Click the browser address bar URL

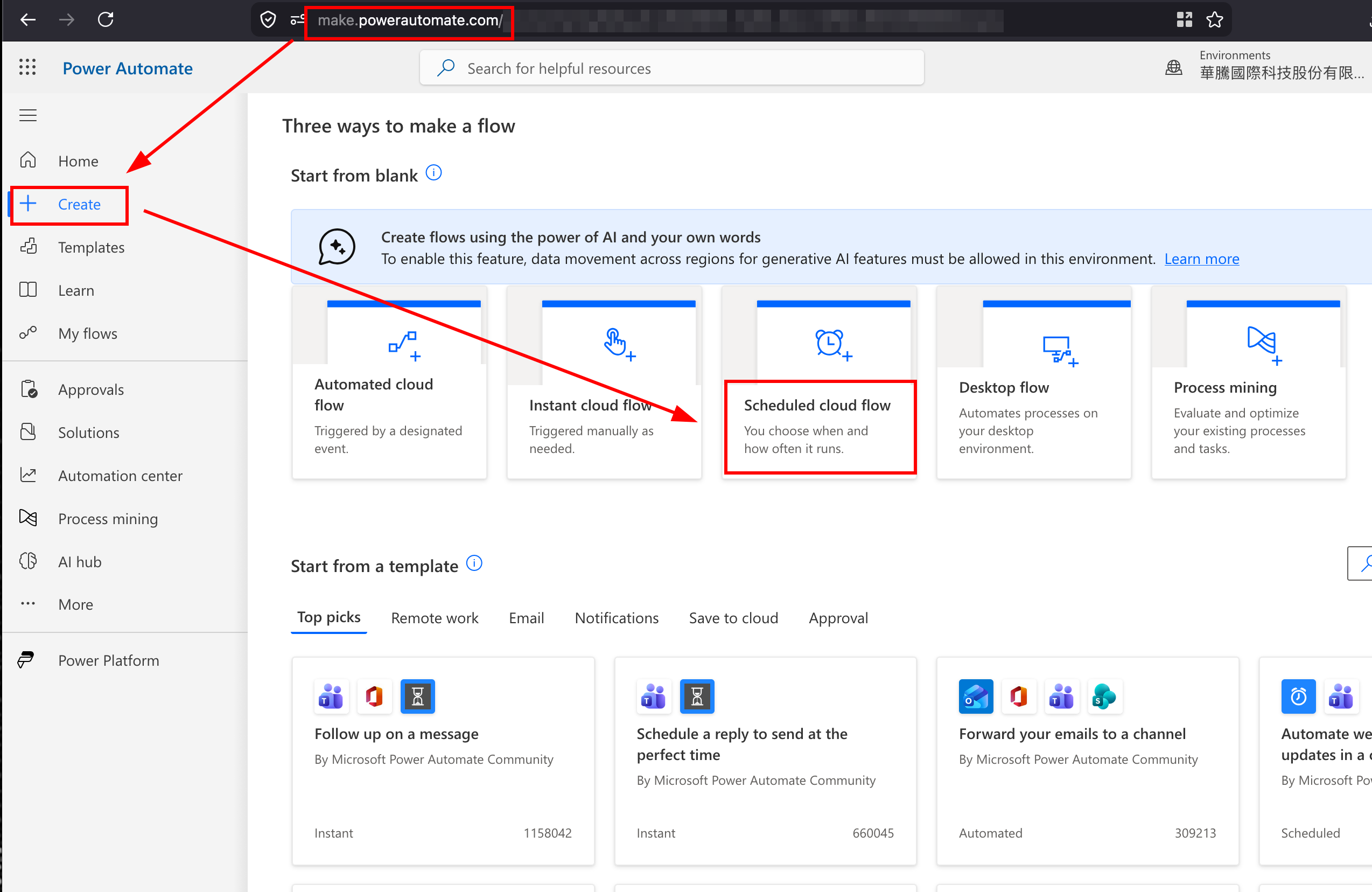(410, 20)
